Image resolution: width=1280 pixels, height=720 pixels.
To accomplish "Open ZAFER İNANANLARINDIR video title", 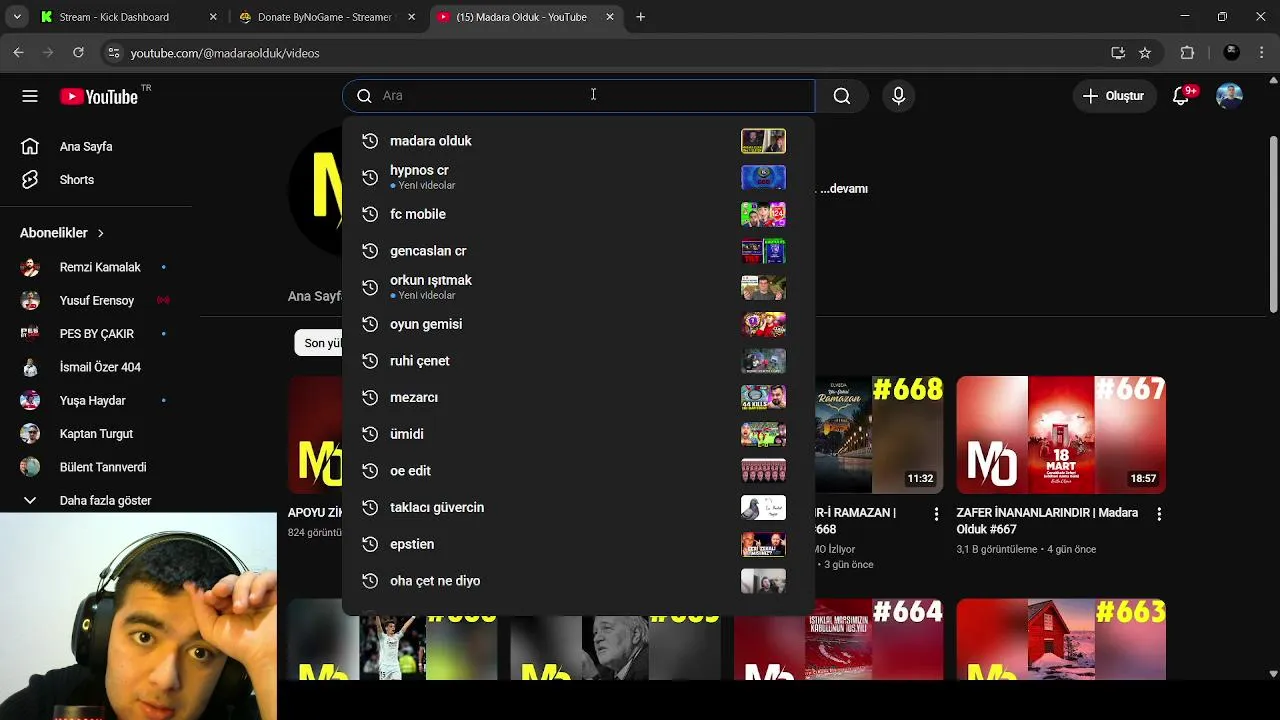I will [1047, 520].
